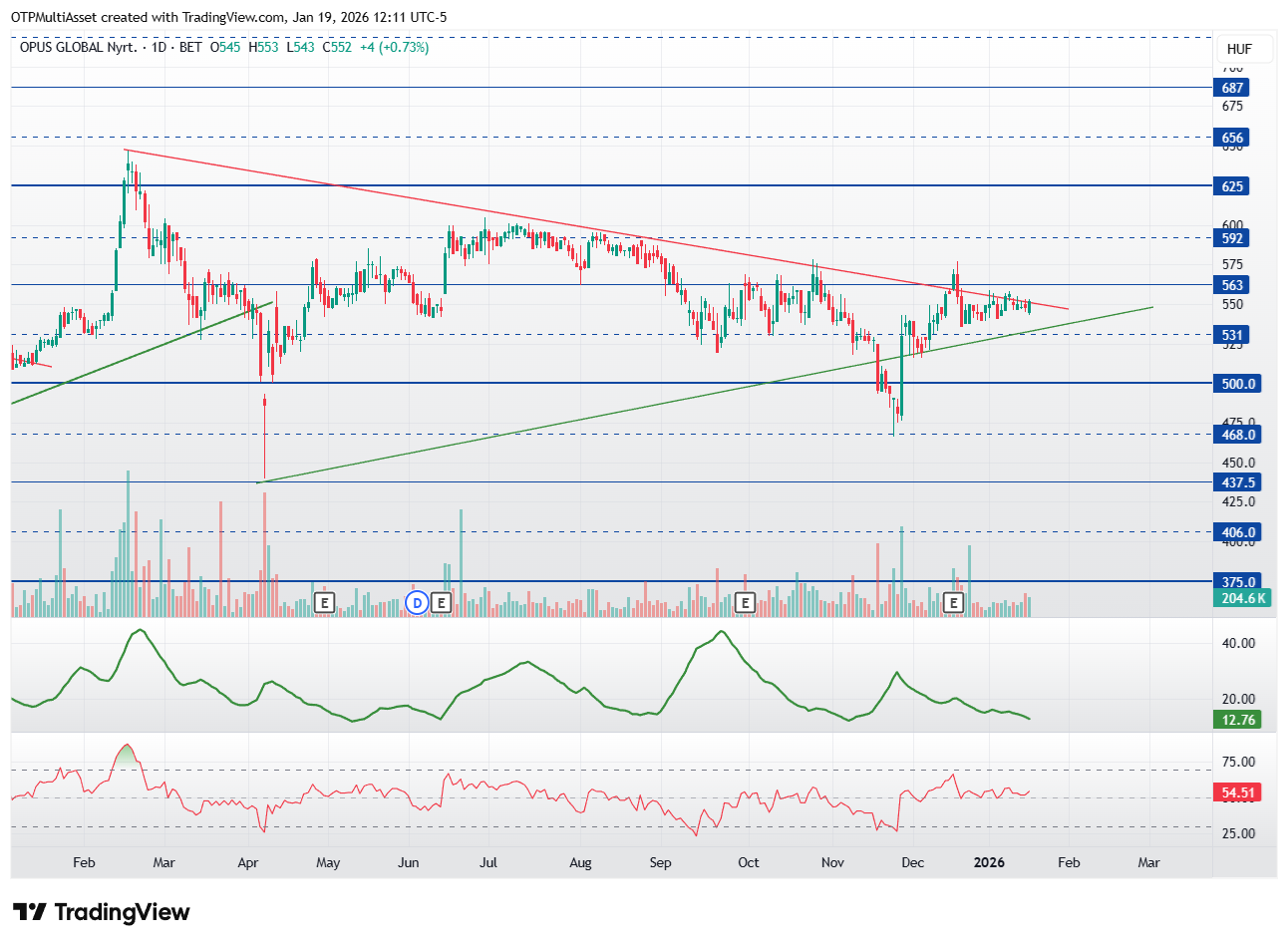Select the 625 price level label
This screenshot has width=1288, height=946.
coord(1232,186)
